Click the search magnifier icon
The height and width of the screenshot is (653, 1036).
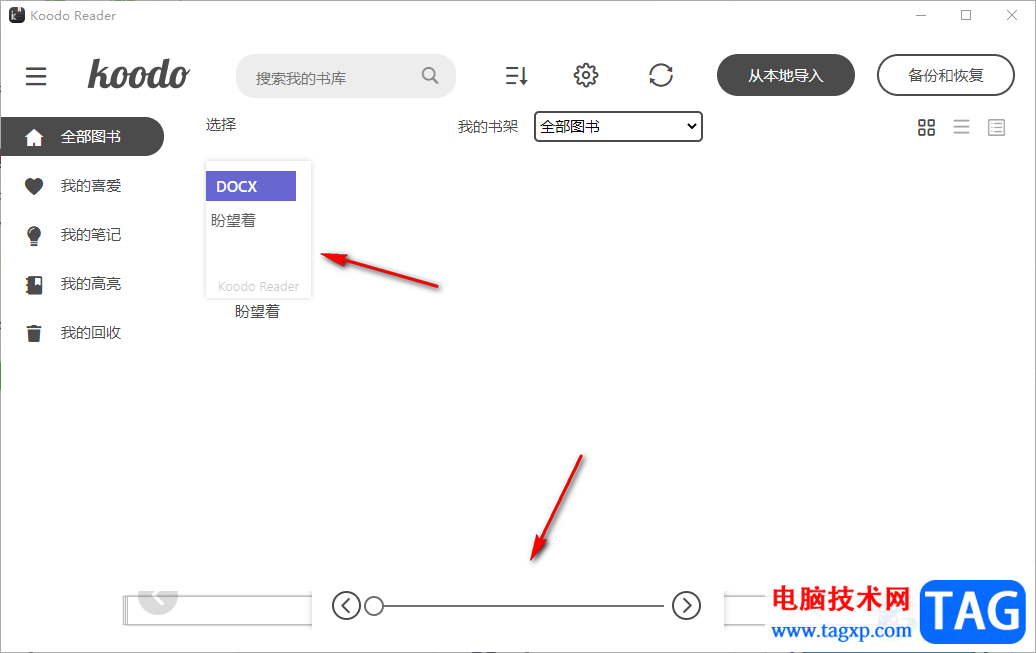click(x=430, y=75)
